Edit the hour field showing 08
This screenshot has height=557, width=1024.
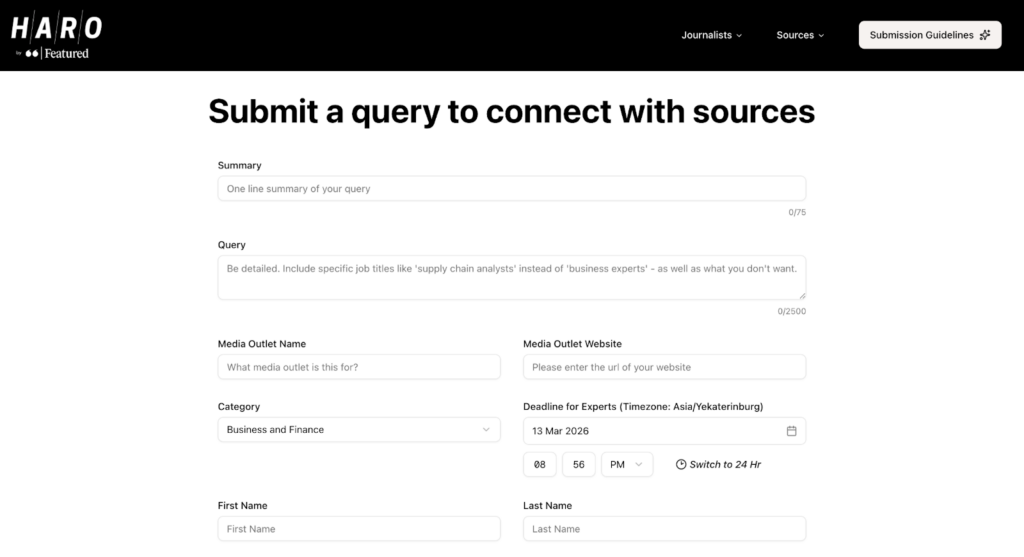pos(539,465)
